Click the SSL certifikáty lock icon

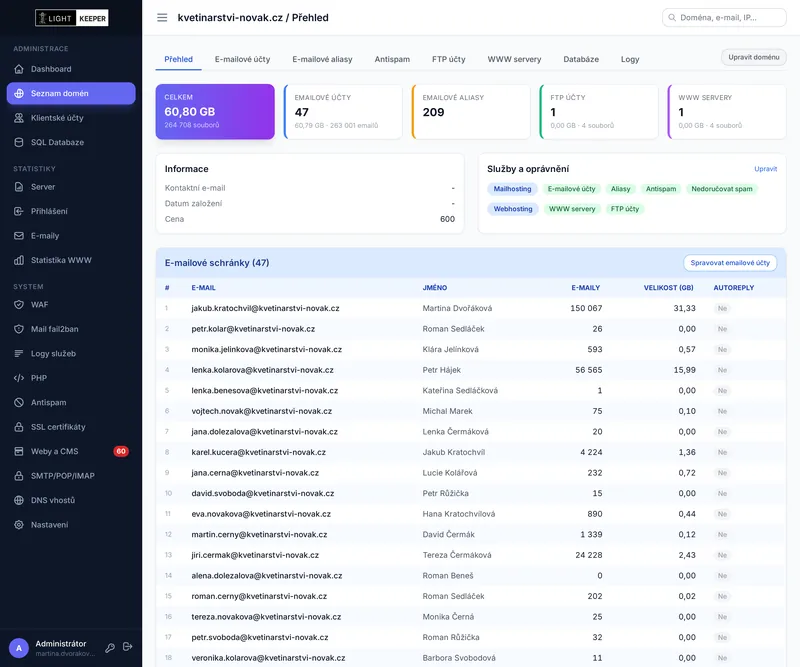point(19,427)
